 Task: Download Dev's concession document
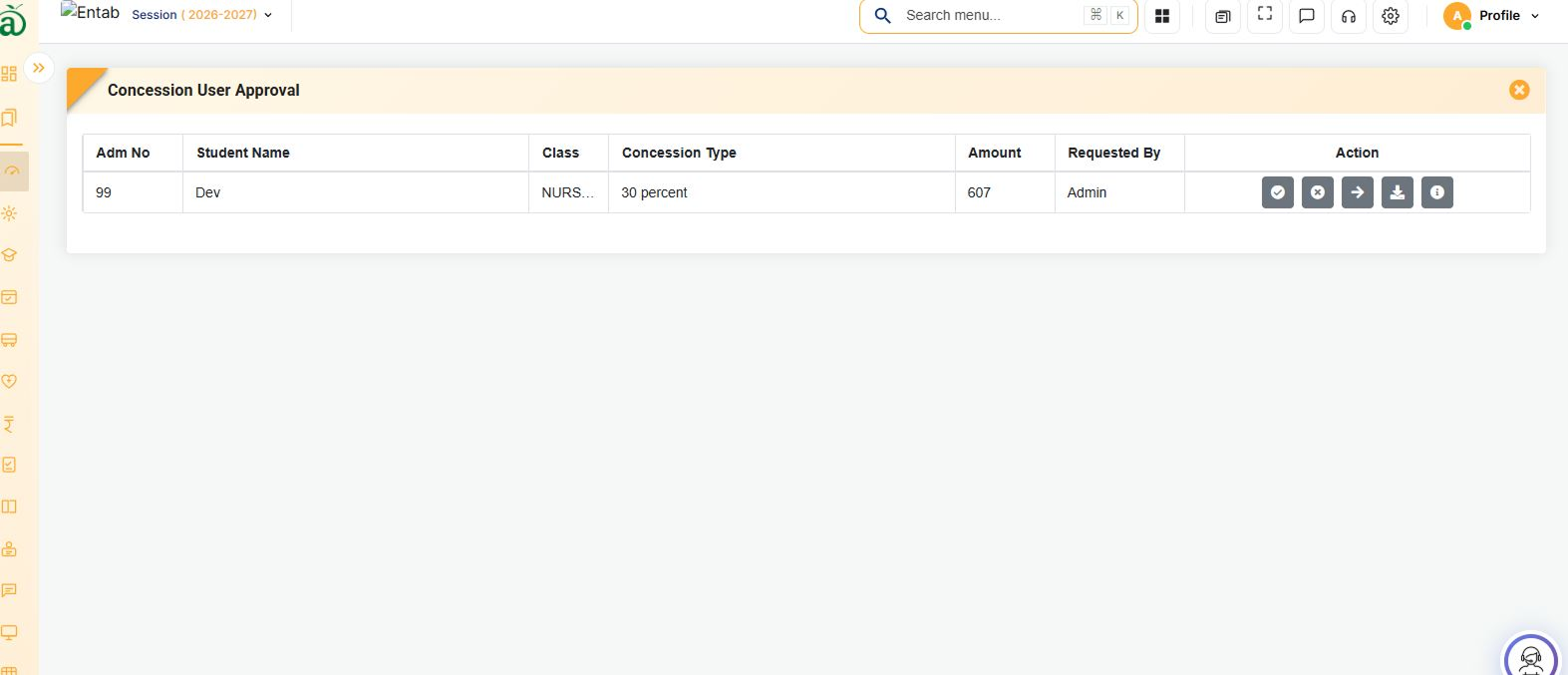1397,192
